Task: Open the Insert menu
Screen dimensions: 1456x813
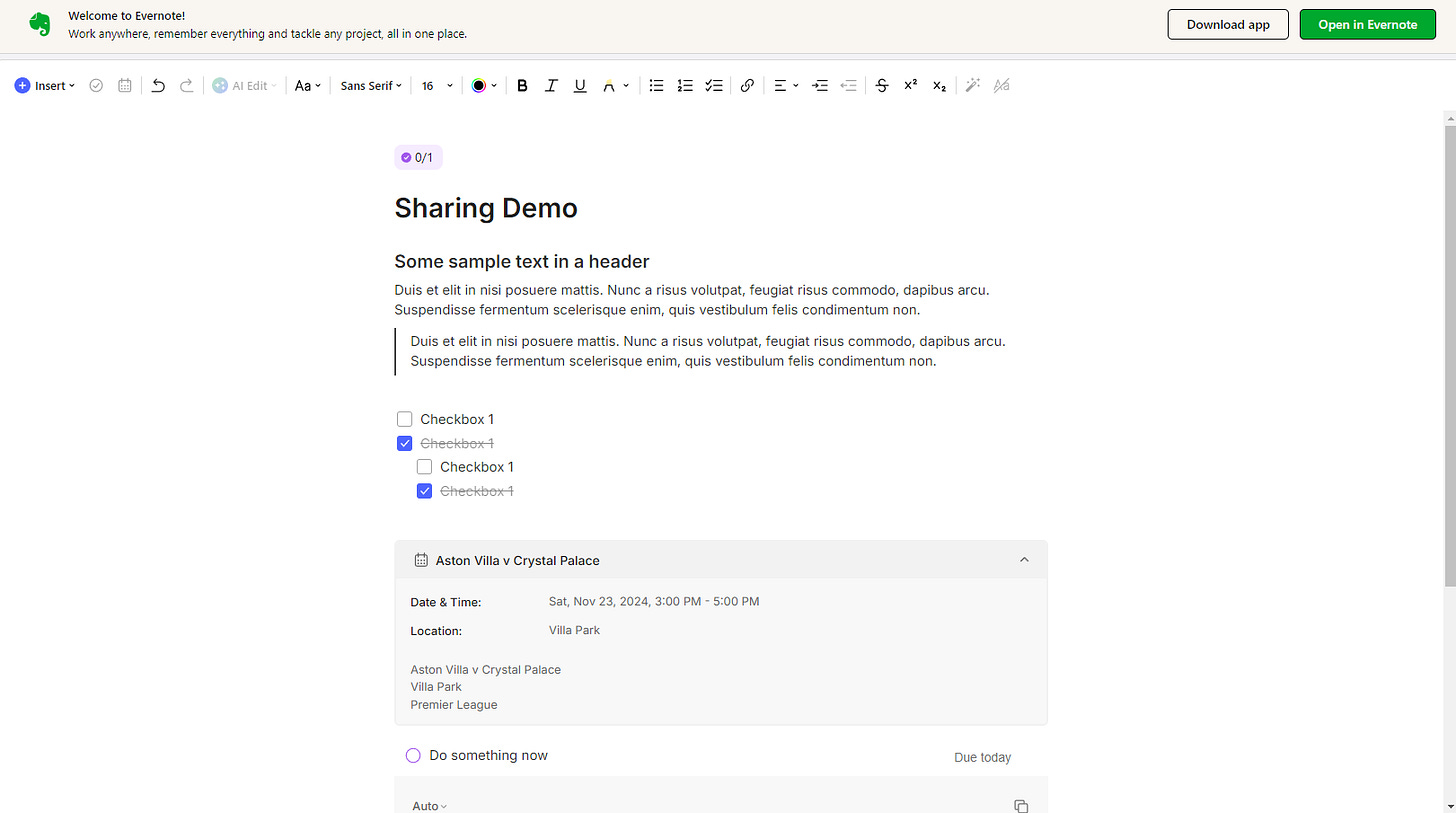Action: [x=45, y=86]
